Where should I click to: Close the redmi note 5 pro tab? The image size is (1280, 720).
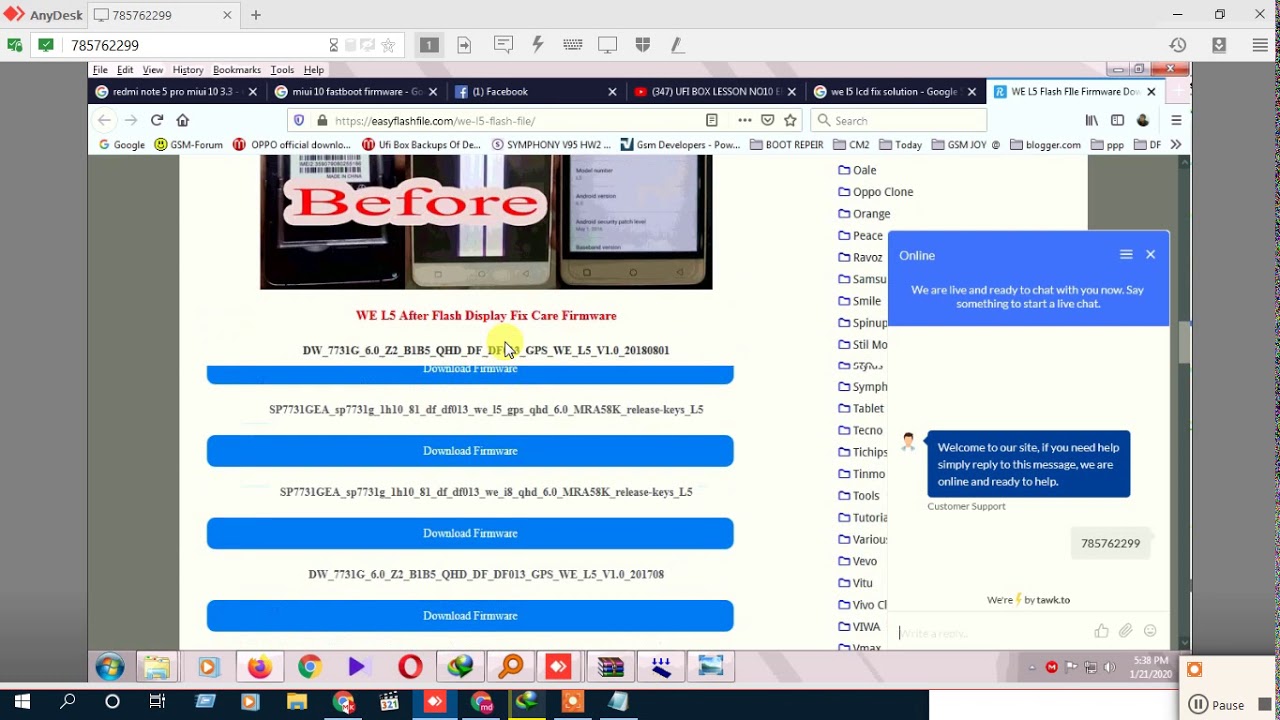(252, 91)
